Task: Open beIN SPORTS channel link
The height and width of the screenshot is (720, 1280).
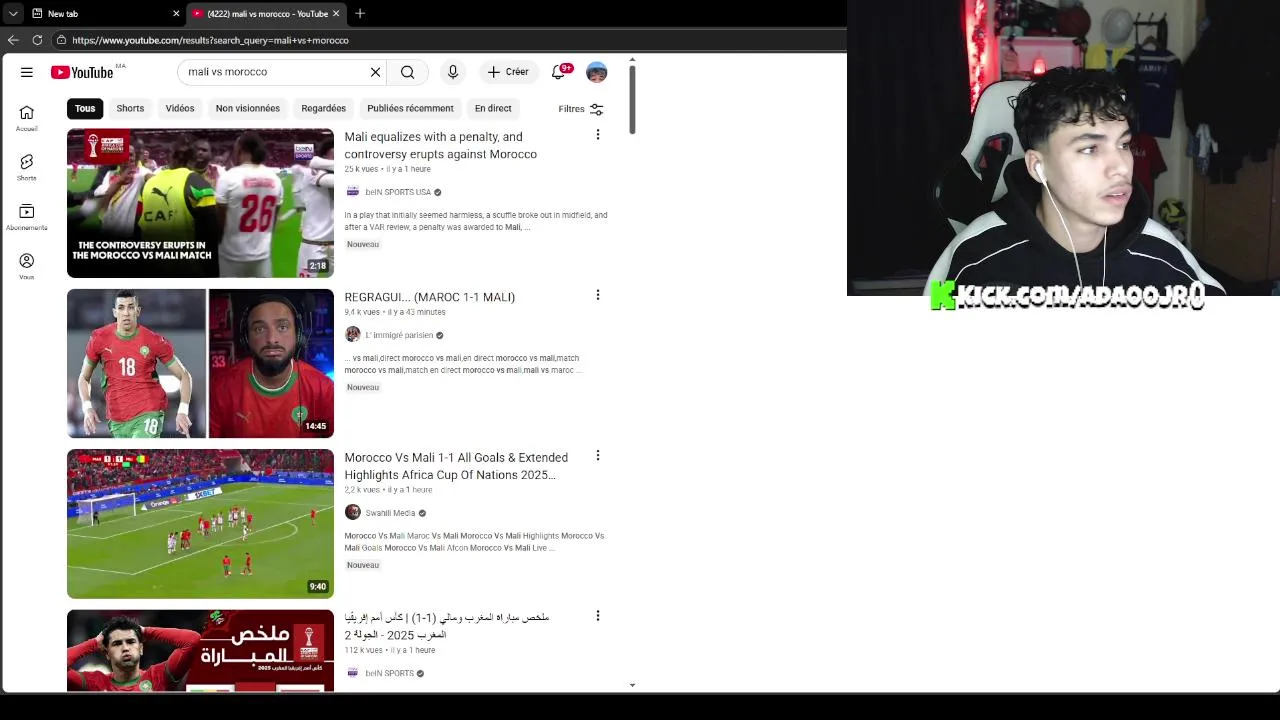Action: click(389, 673)
